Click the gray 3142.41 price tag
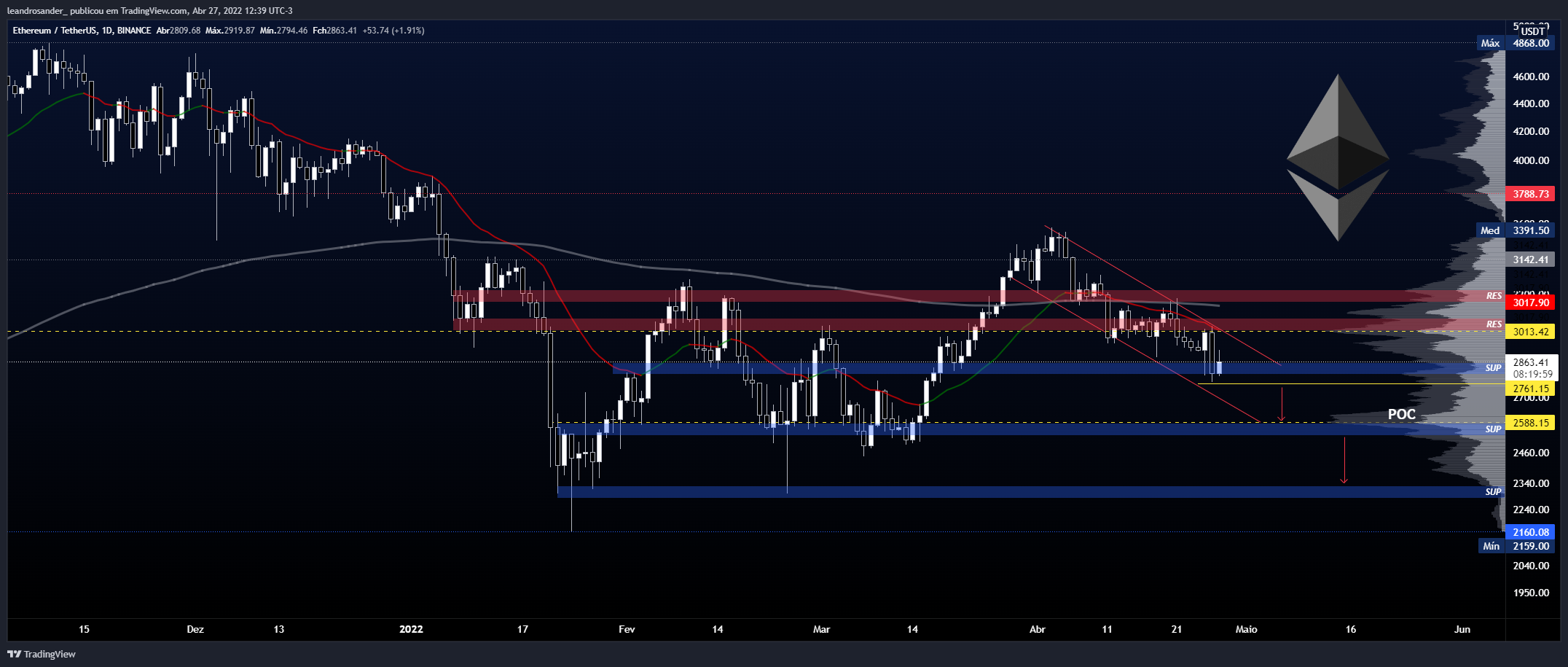 tap(1530, 260)
